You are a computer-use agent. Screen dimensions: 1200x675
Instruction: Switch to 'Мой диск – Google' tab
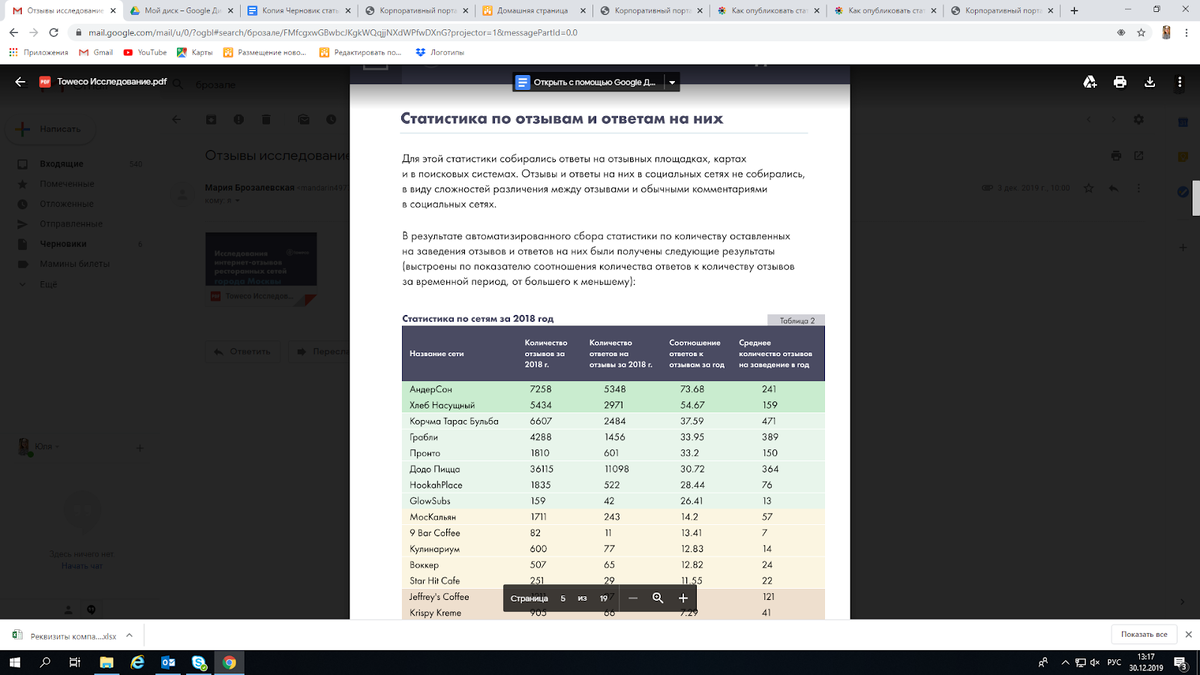180,10
